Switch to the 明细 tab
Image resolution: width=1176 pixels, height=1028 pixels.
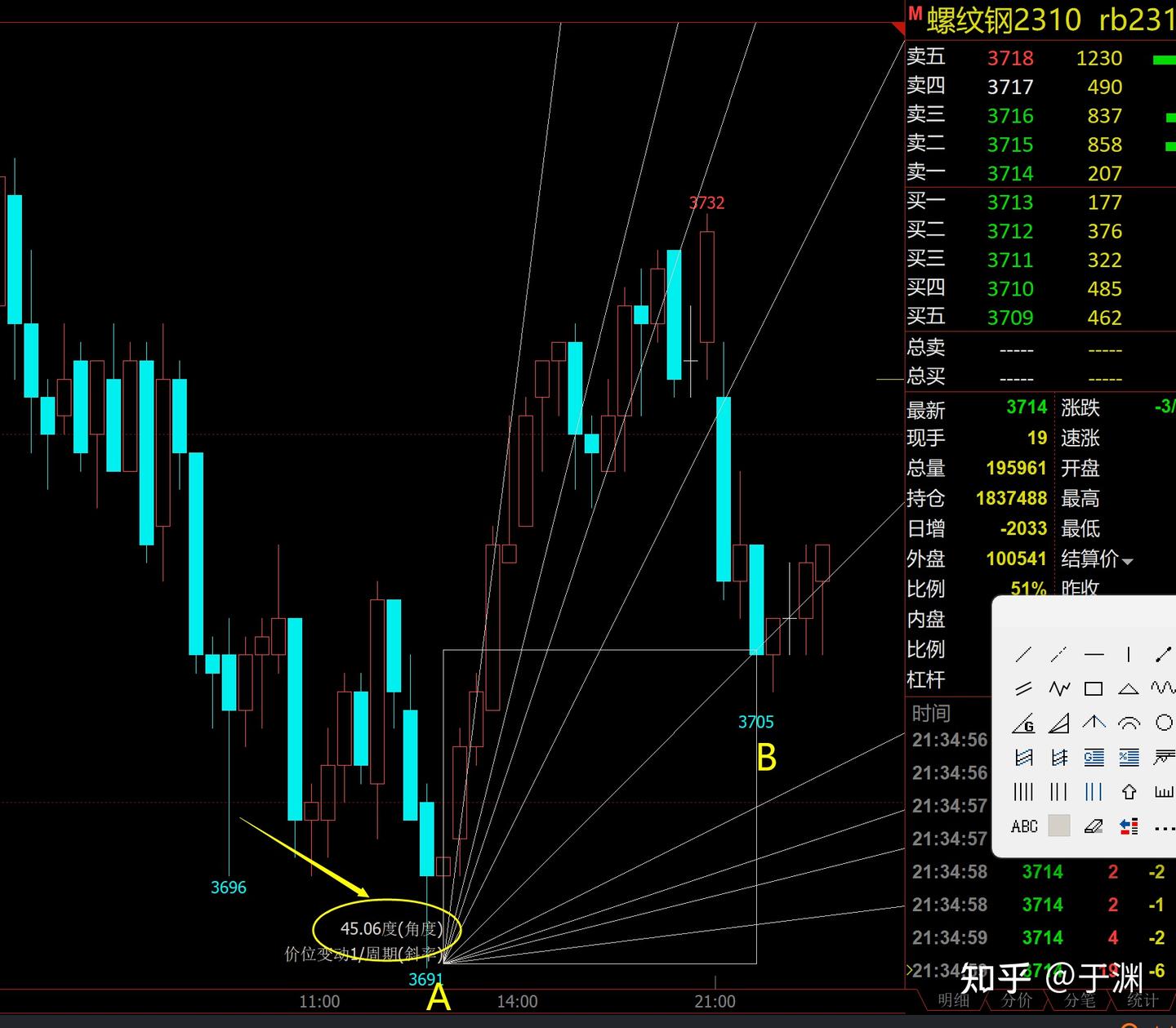(x=953, y=1000)
